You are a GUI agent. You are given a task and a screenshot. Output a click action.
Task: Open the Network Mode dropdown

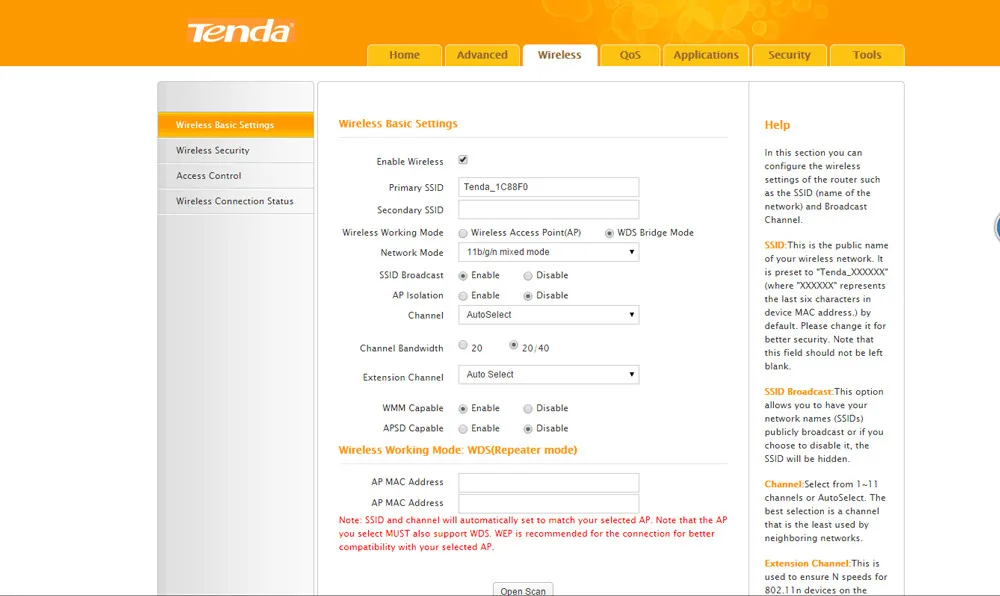548,252
